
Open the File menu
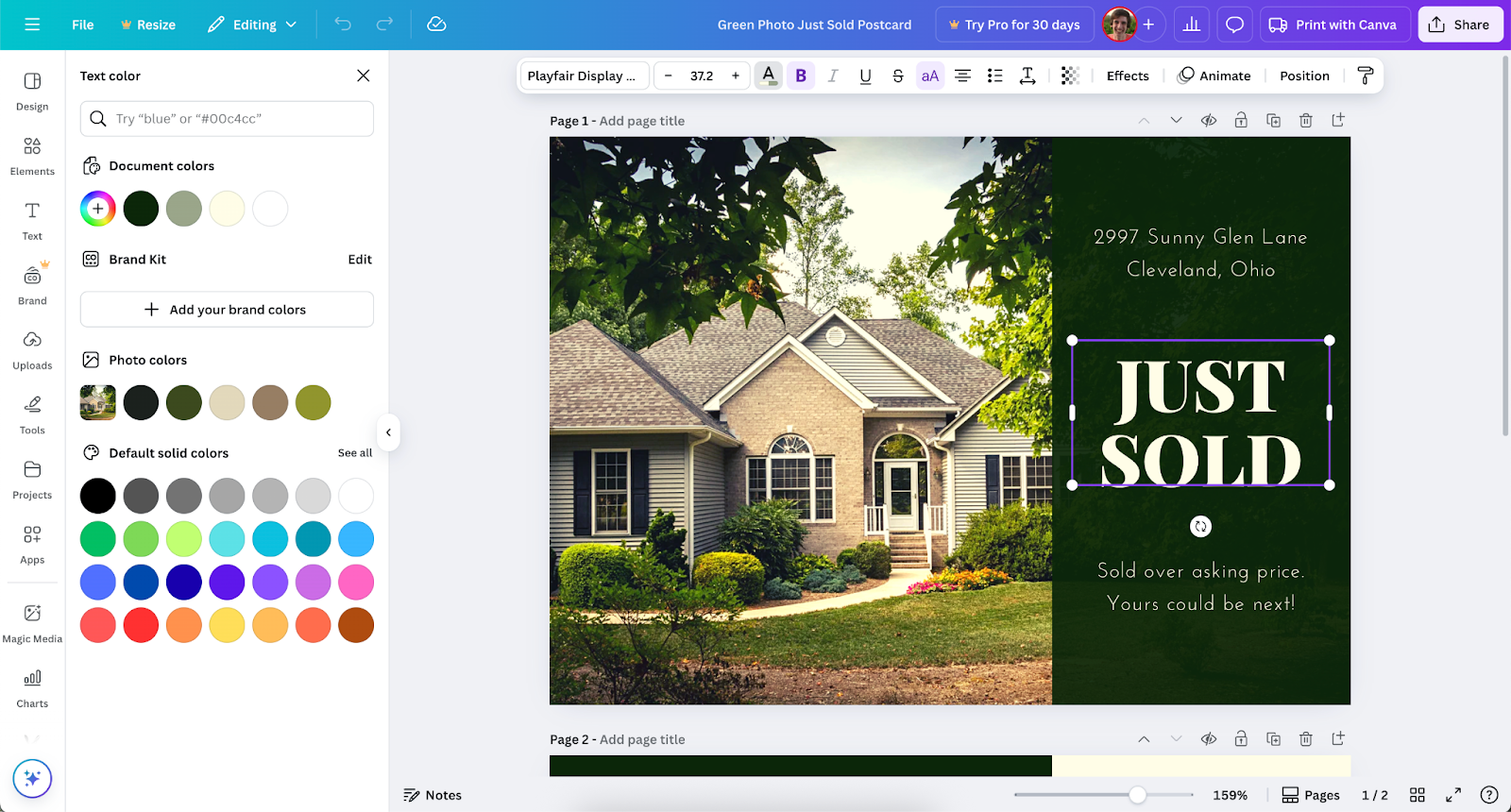[x=83, y=25]
